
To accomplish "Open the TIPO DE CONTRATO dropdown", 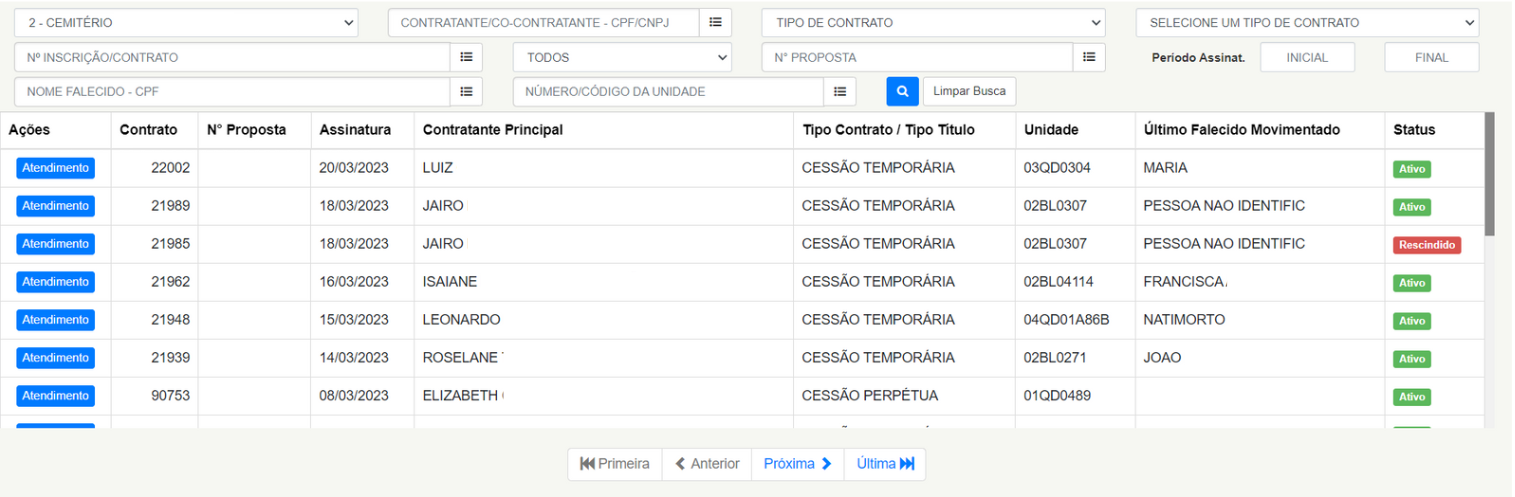I will click(x=933, y=22).
